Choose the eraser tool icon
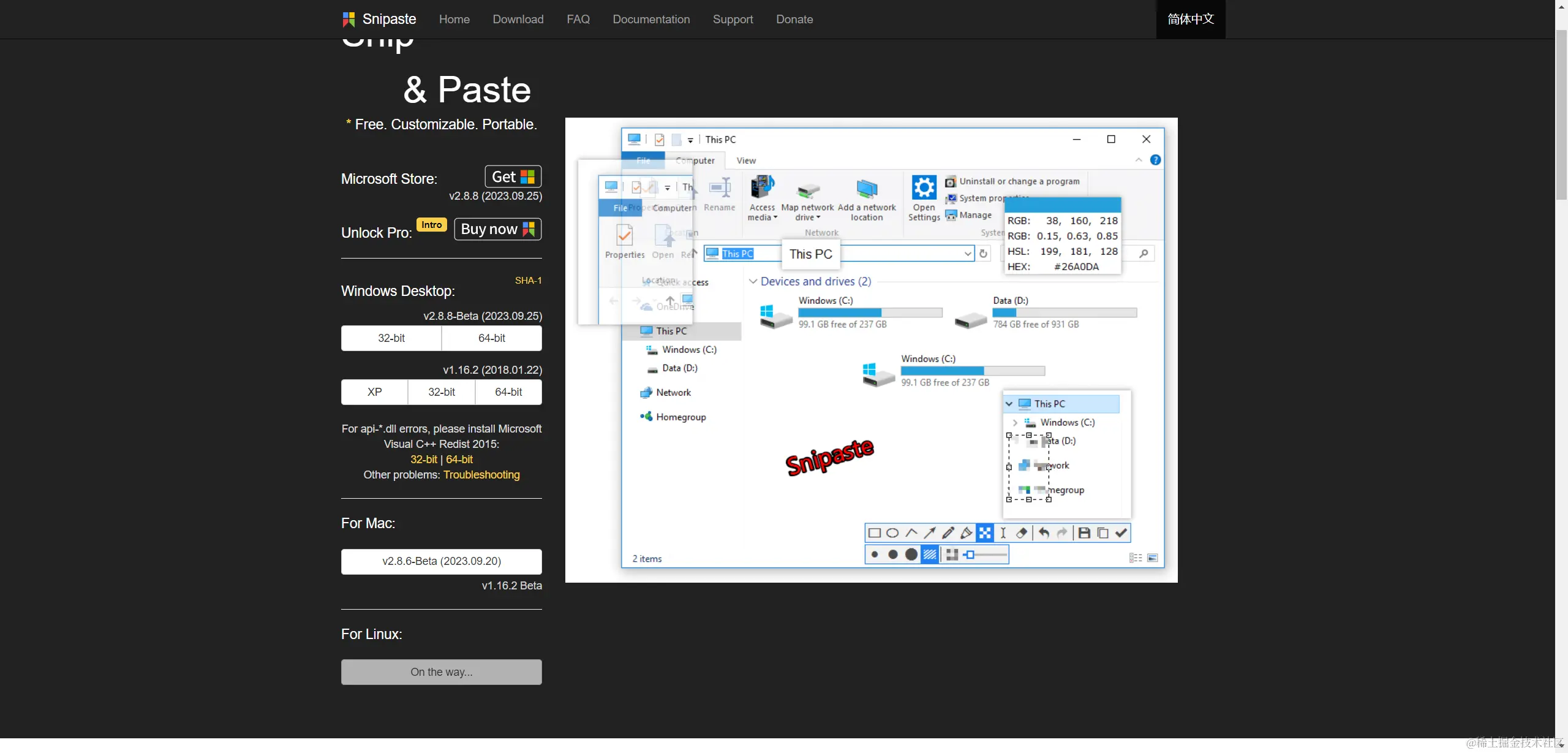Viewport: 1568px width, 753px height. click(1021, 533)
